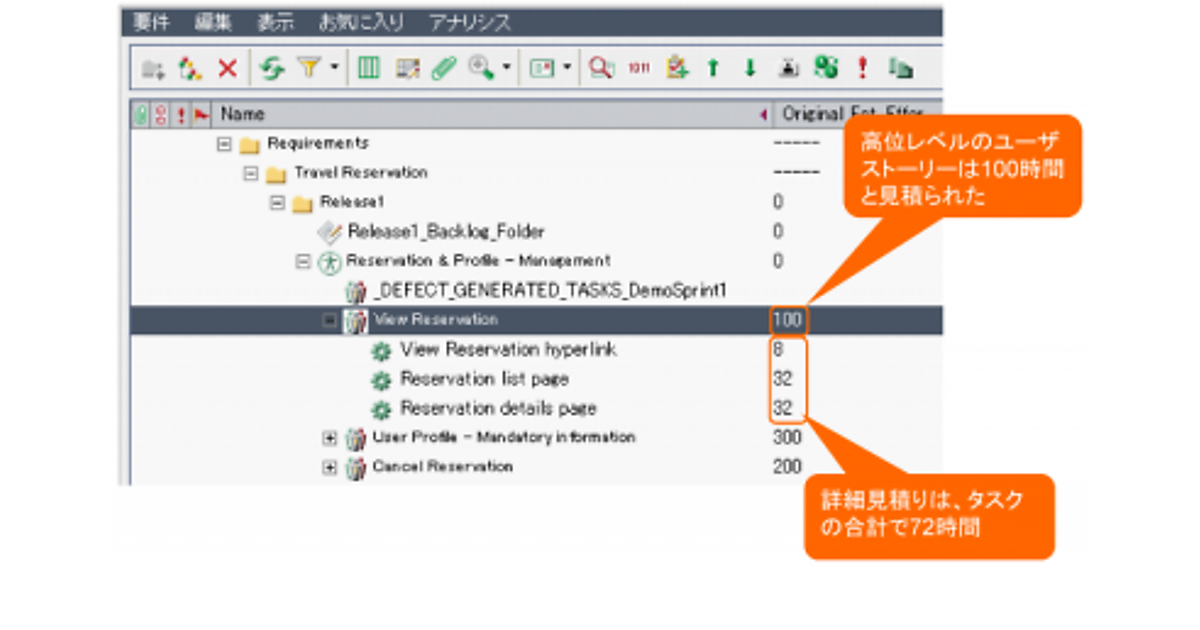
Task: Click the red circles indicator column header
Action: coord(160,115)
